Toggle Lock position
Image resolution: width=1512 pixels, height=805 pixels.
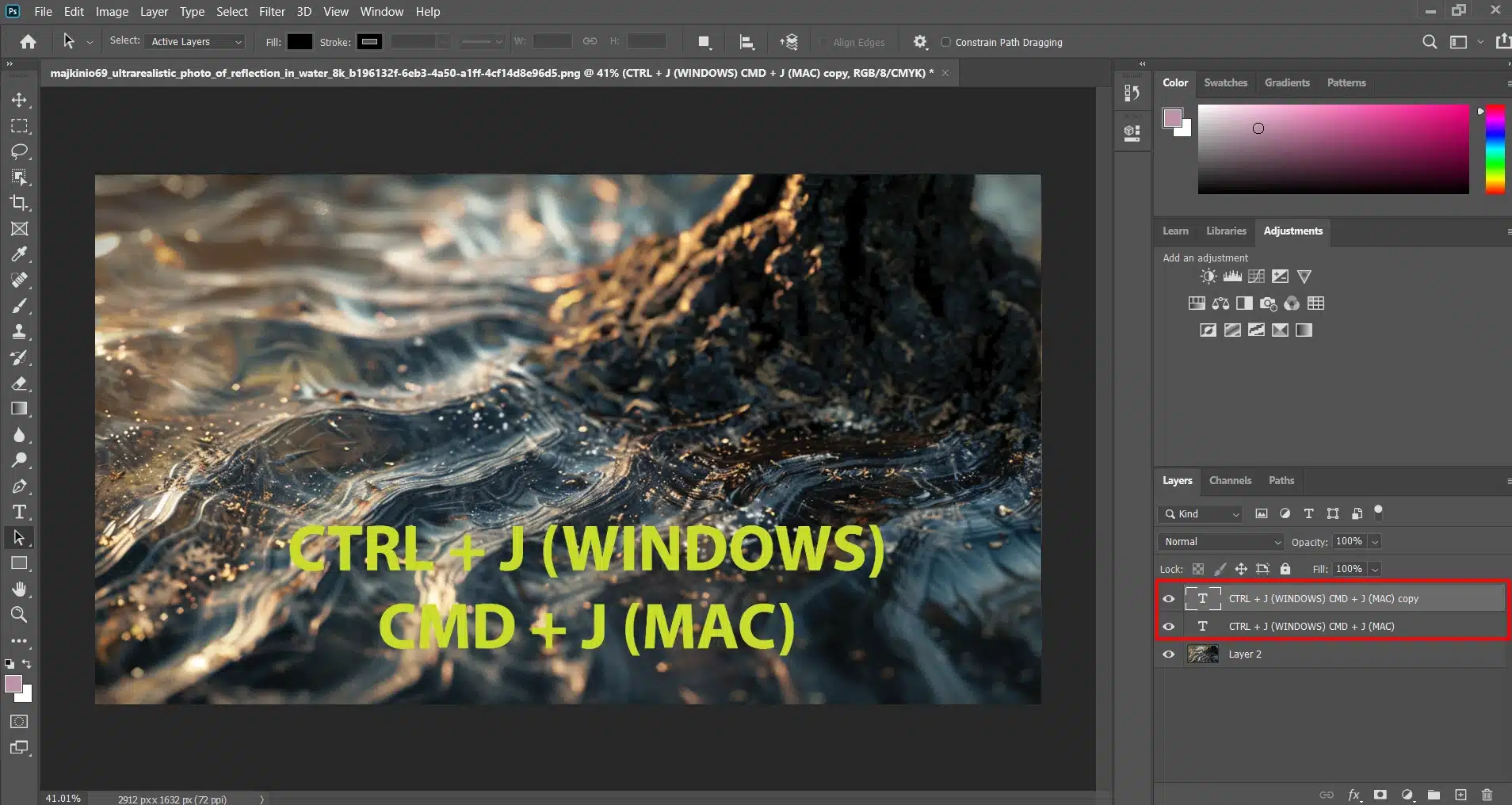[1241, 569]
